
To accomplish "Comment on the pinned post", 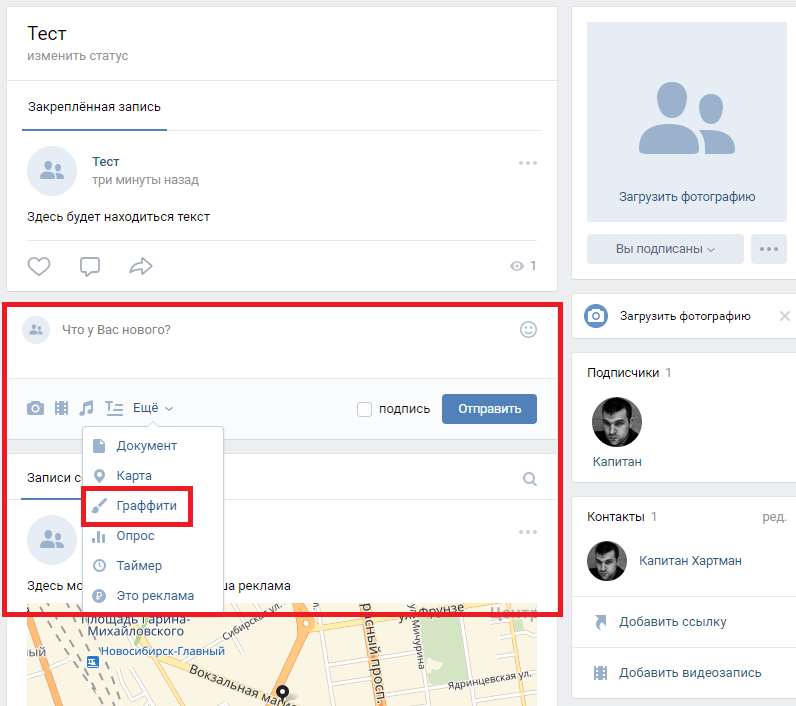I will coord(90,266).
